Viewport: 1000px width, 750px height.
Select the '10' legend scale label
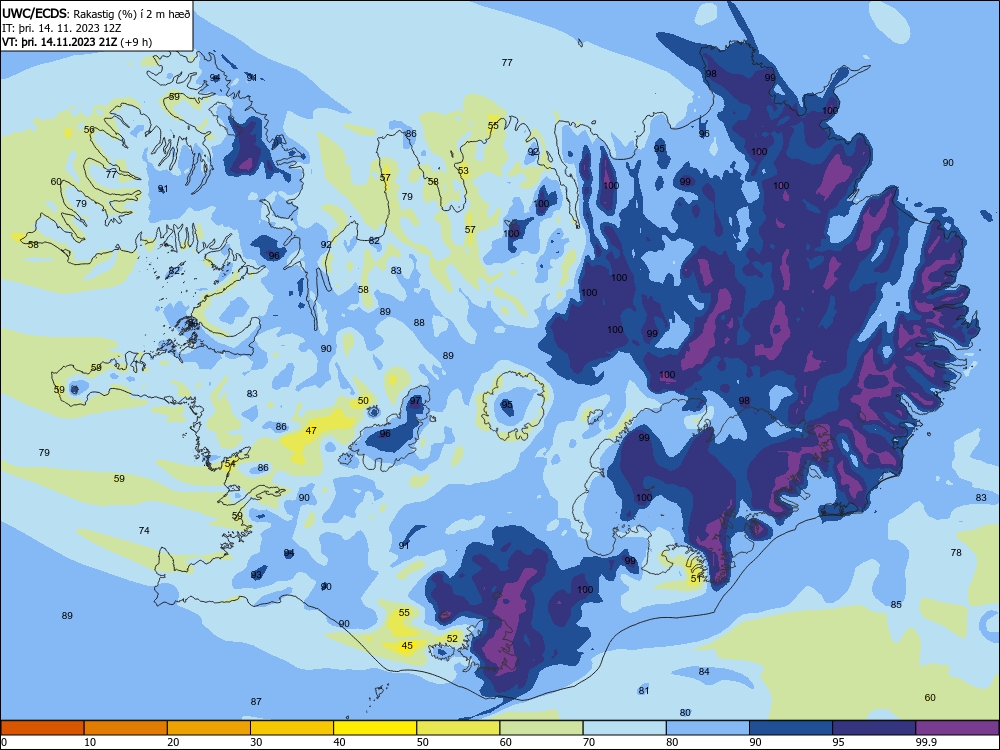coord(90,742)
